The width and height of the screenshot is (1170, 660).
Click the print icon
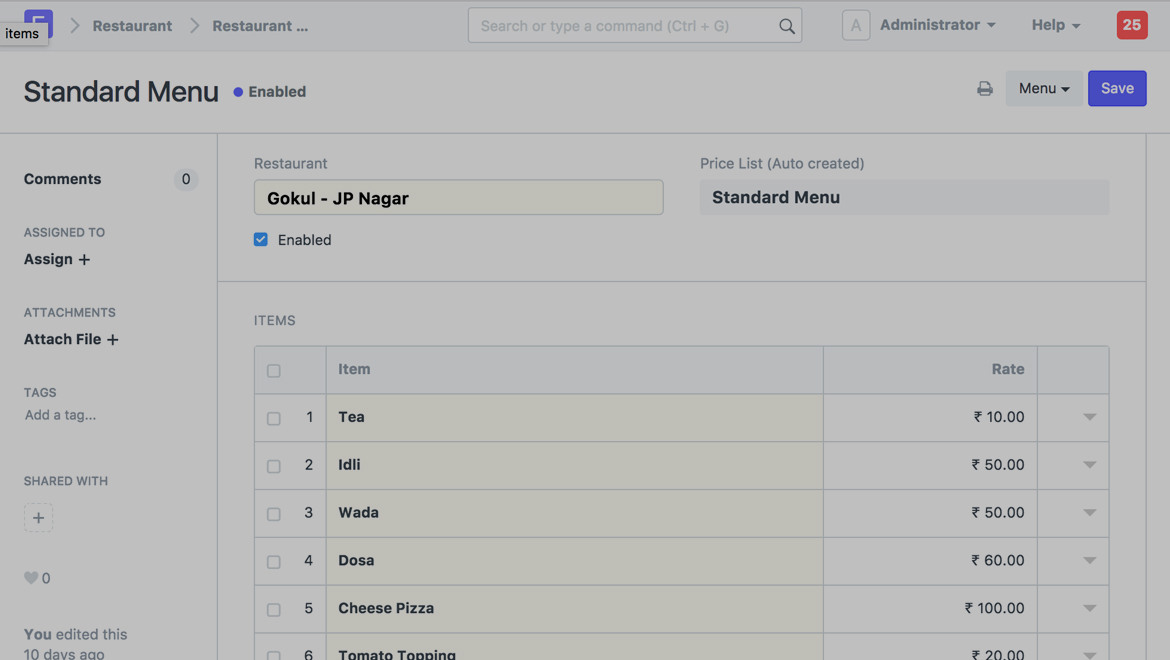click(x=985, y=89)
